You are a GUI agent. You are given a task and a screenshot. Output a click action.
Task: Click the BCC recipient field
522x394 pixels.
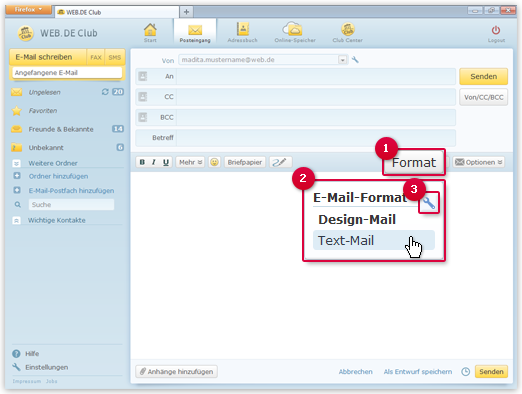pyautogui.click(x=316, y=117)
